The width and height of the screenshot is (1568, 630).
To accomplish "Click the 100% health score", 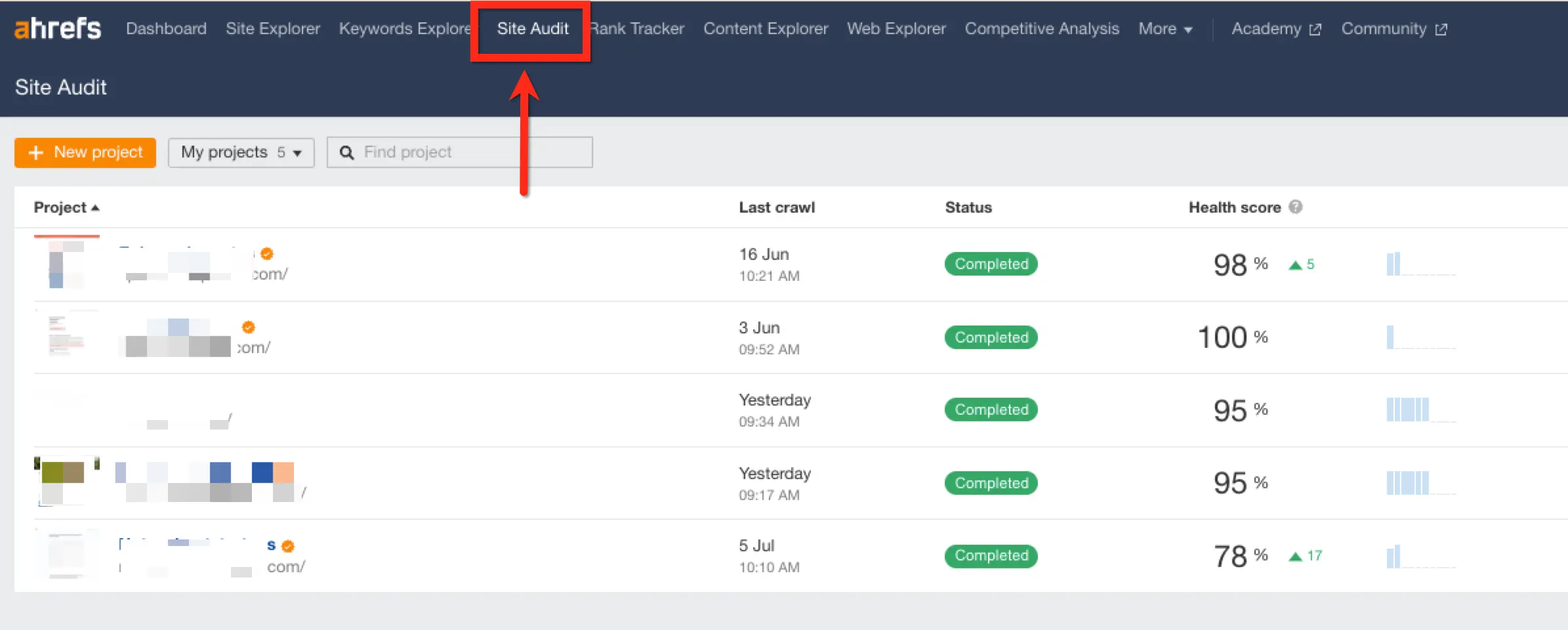I will coord(1233,337).
